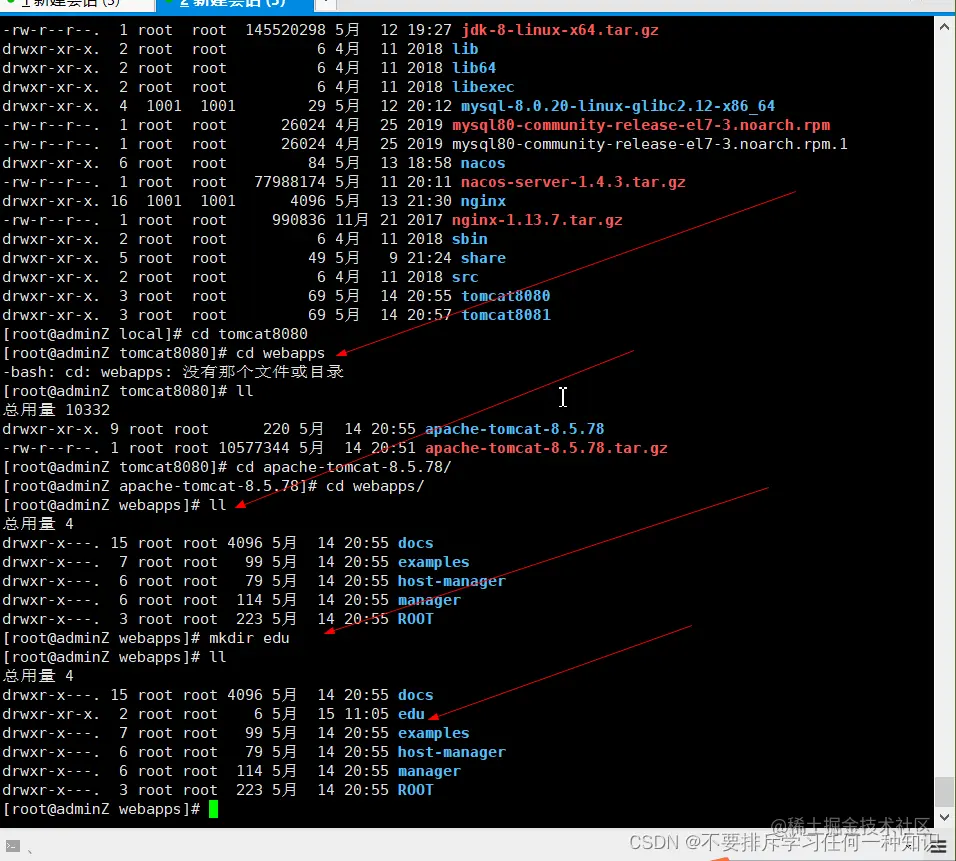Viewport: 956px width, 861px height.
Task: Click the 'cd apache-tomcat-8.5.78/' command text
Action: pyautogui.click(x=344, y=467)
